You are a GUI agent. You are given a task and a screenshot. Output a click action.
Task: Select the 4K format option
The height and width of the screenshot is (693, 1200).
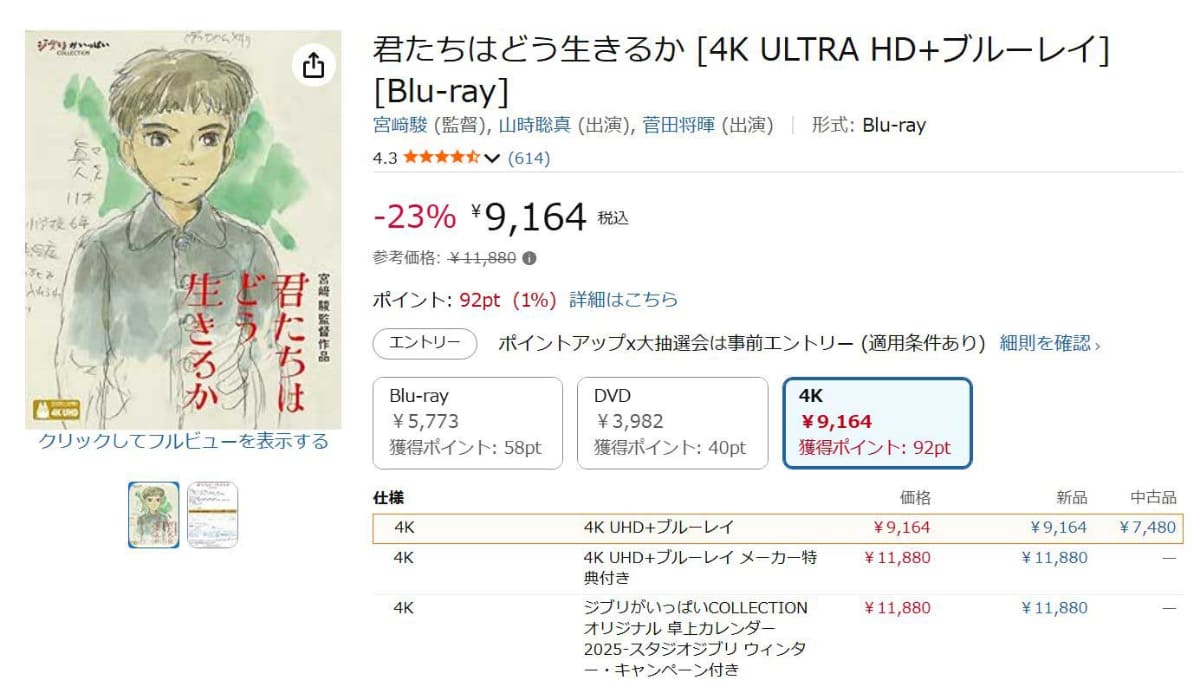click(877, 423)
